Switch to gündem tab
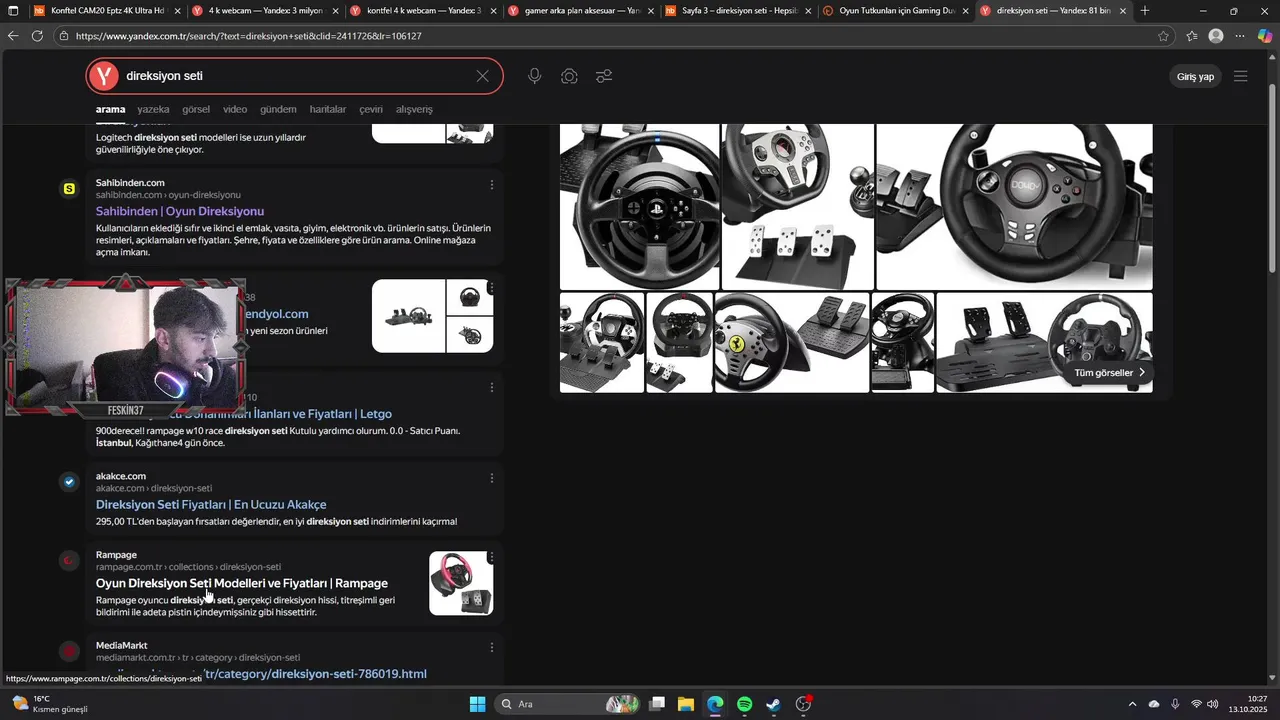 tap(278, 109)
